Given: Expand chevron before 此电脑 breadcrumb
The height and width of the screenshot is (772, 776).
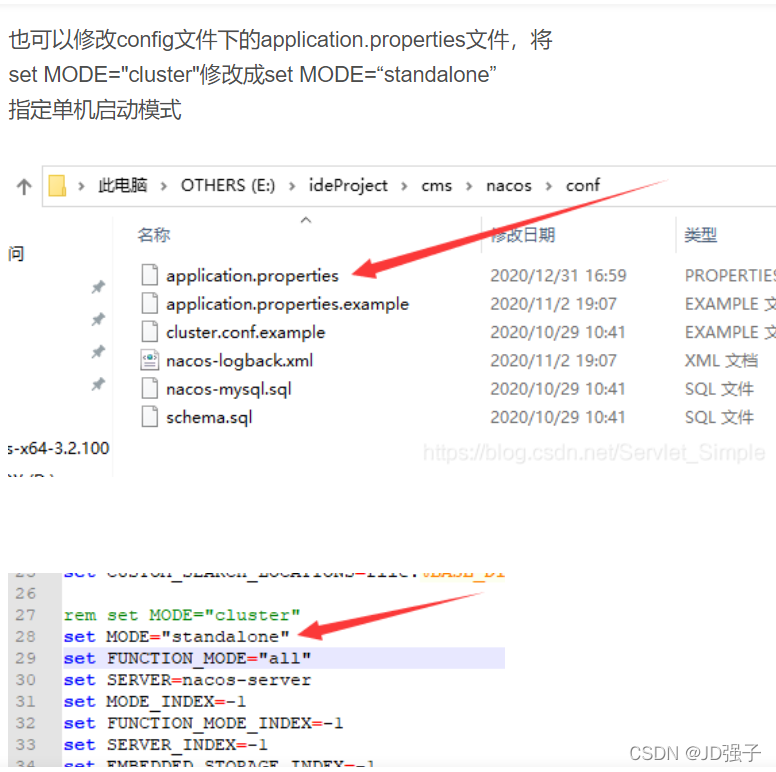Looking at the screenshot, I should [81, 187].
